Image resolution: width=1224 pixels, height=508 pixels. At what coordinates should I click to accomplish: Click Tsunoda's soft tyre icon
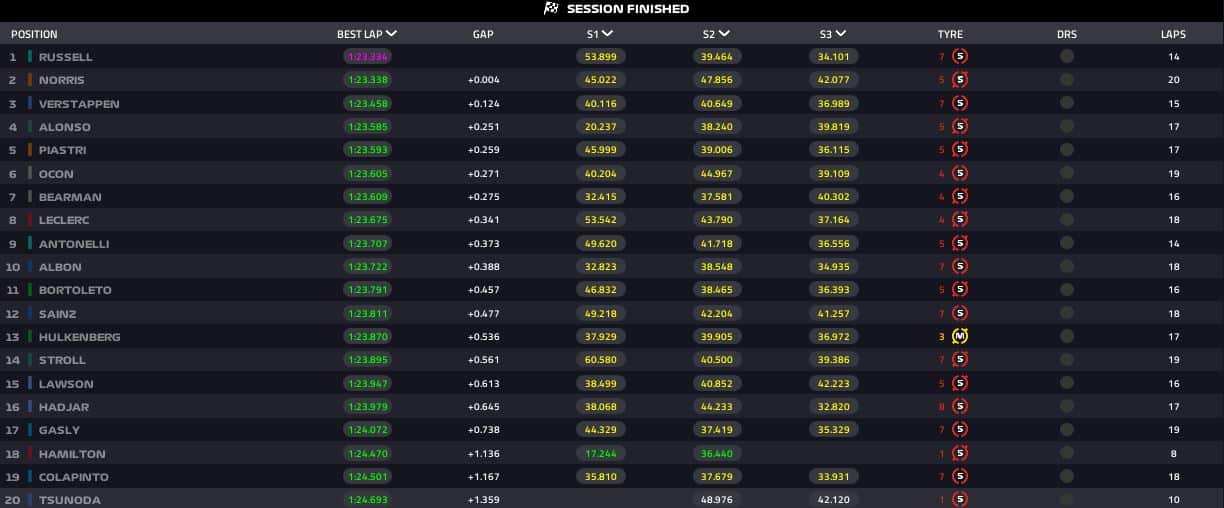(x=960, y=500)
